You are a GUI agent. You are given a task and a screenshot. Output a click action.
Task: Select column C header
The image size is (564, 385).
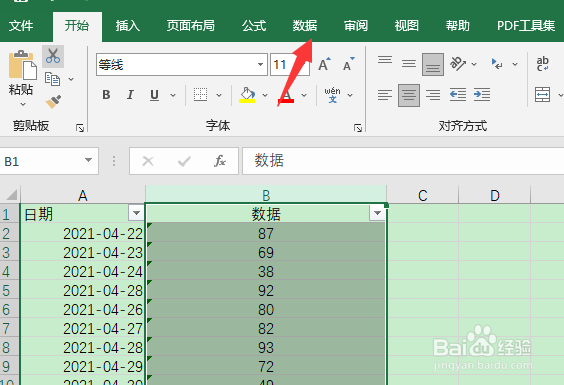423,195
